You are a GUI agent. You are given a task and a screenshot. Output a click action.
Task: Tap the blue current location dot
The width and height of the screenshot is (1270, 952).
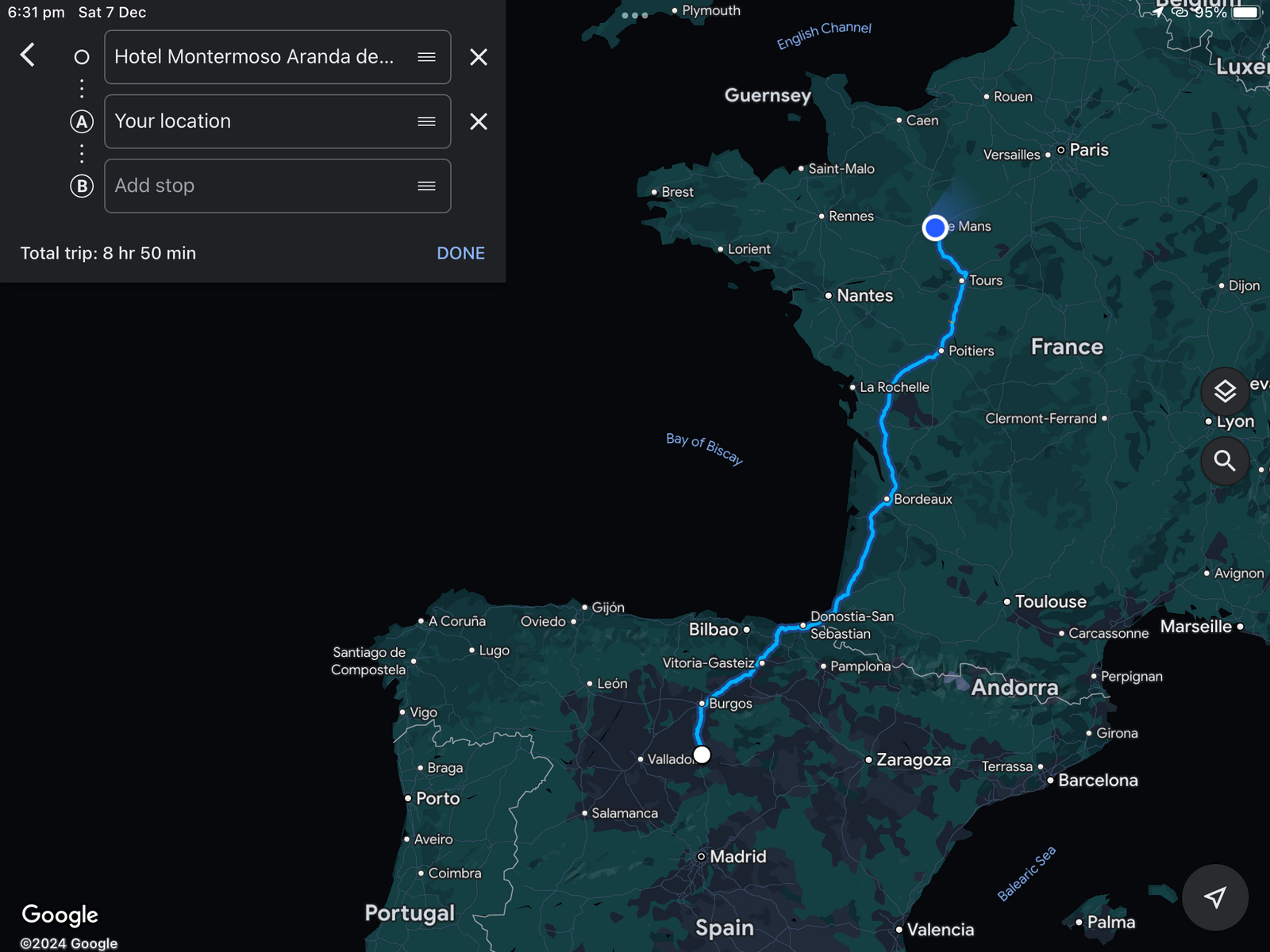[935, 228]
